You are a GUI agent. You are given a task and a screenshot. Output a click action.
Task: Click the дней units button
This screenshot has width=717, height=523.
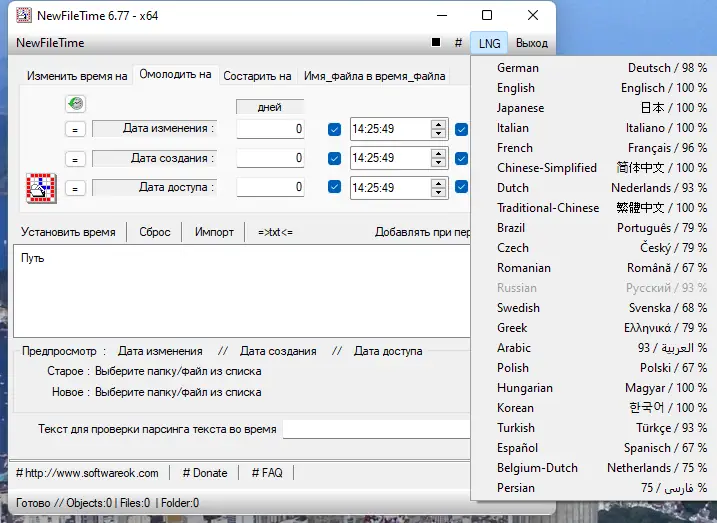click(270, 107)
